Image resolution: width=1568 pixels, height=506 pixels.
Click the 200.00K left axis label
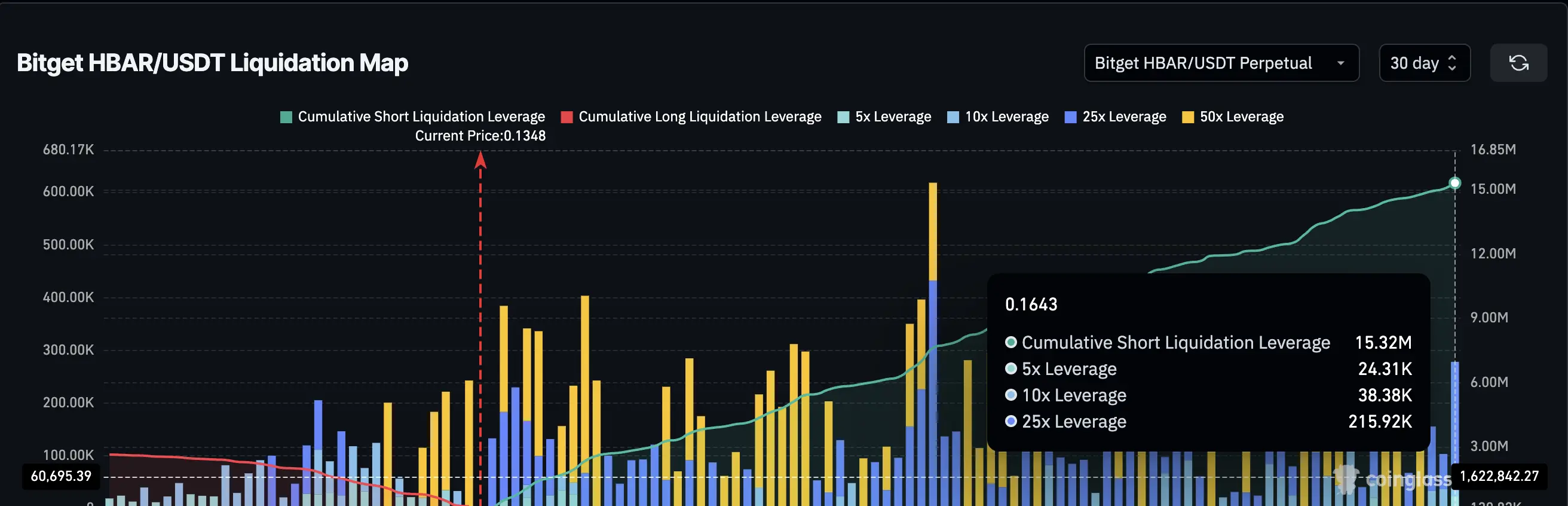click(68, 403)
